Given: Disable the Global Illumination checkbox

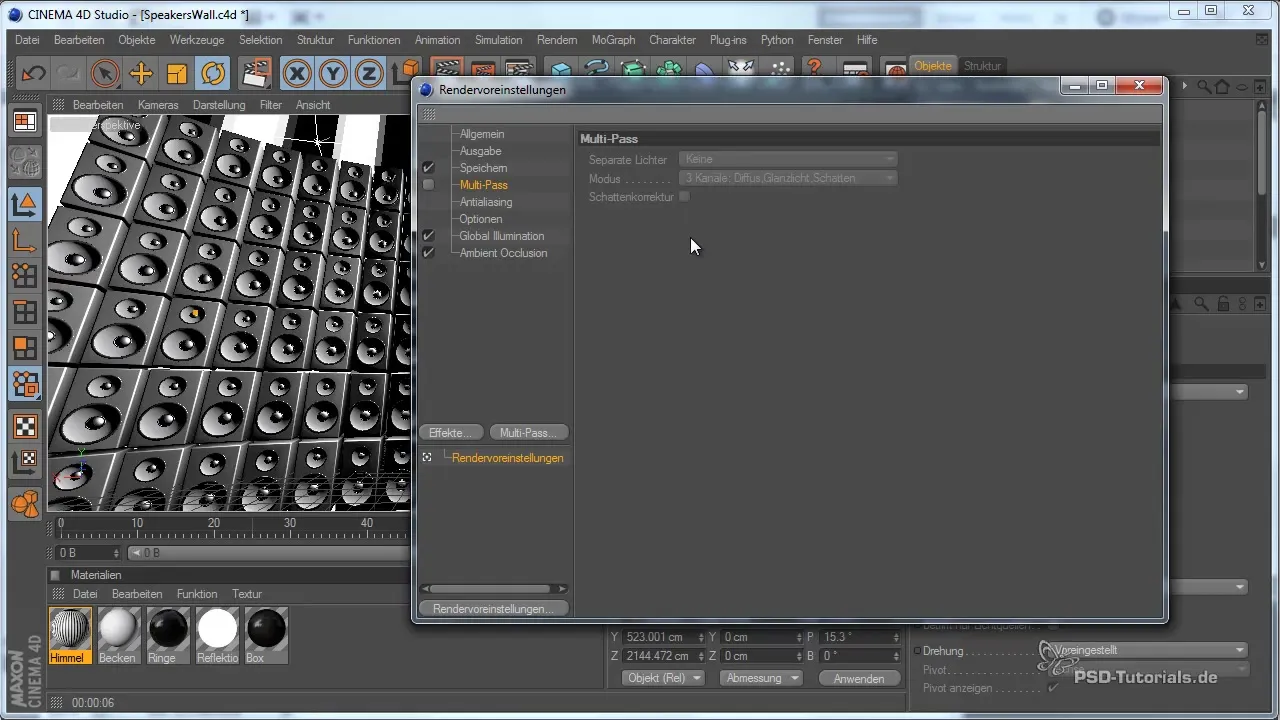Looking at the screenshot, I should [428, 236].
